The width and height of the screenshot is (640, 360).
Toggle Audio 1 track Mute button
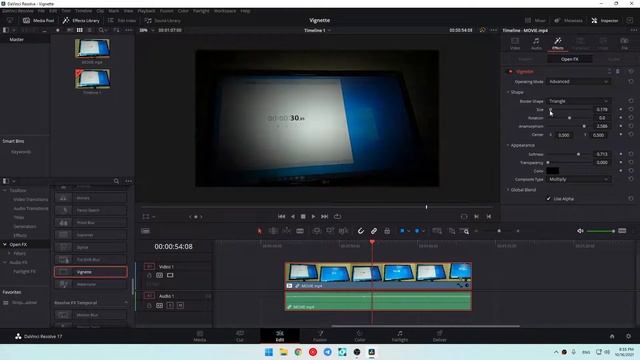point(180,305)
